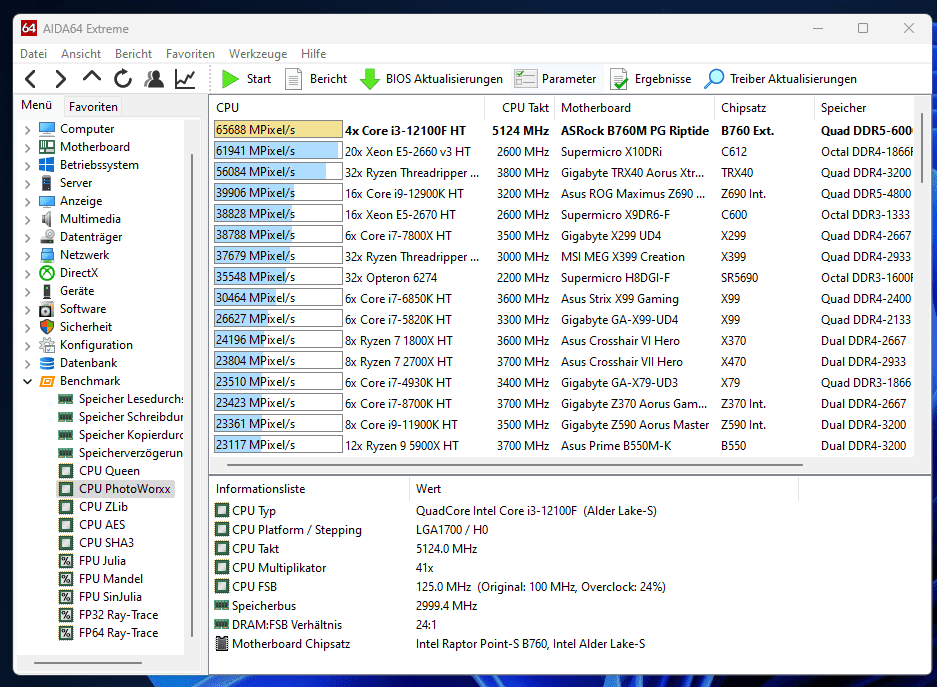Screen dimensions: 937x687
Task: Expand the Software tree node
Action: (27, 309)
